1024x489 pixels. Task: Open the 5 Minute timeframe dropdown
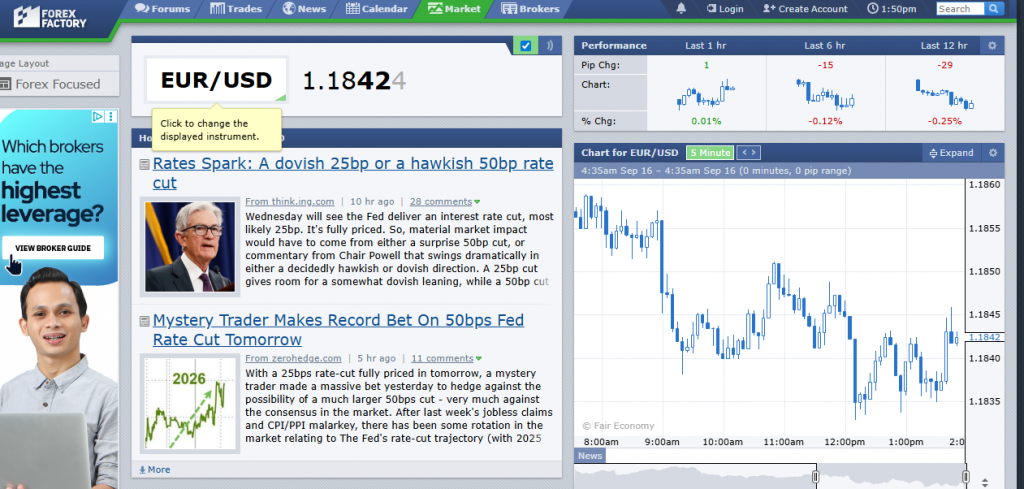point(710,153)
